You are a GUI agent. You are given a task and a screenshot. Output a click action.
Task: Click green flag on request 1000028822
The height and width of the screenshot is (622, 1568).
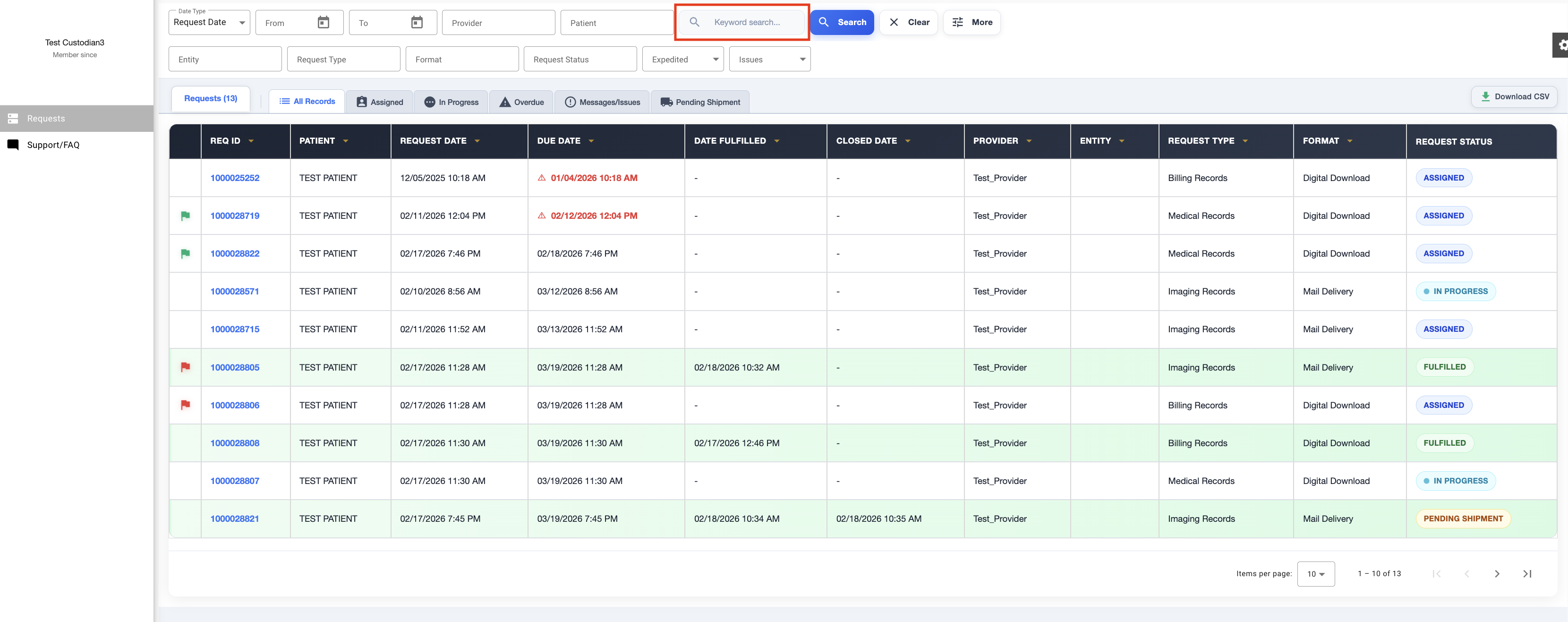tap(185, 253)
